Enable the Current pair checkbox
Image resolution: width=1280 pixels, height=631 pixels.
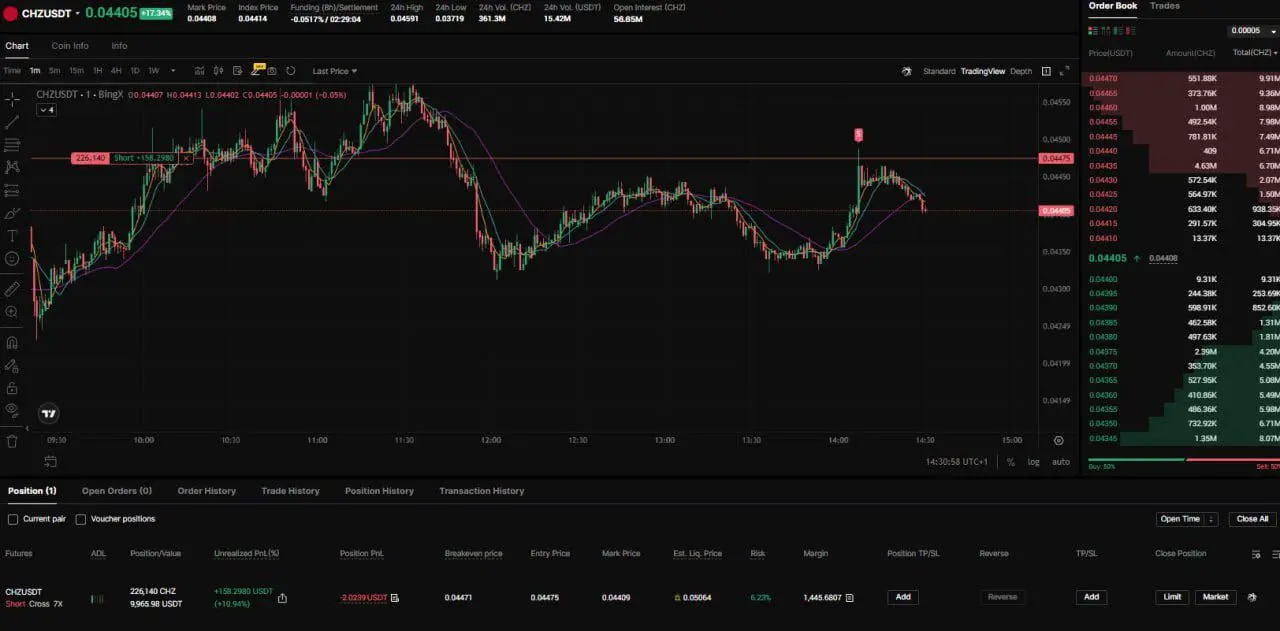click(x=13, y=519)
